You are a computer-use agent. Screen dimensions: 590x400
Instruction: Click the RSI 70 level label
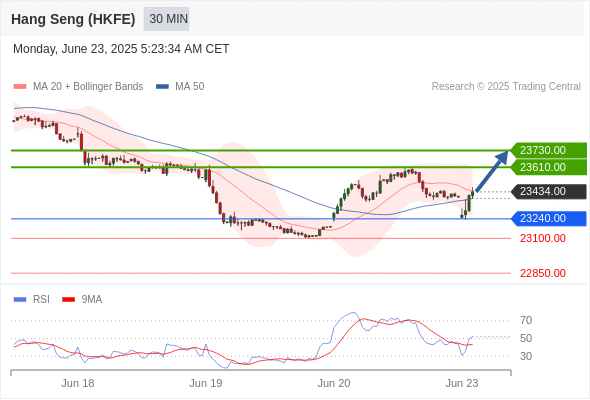tap(526, 321)
